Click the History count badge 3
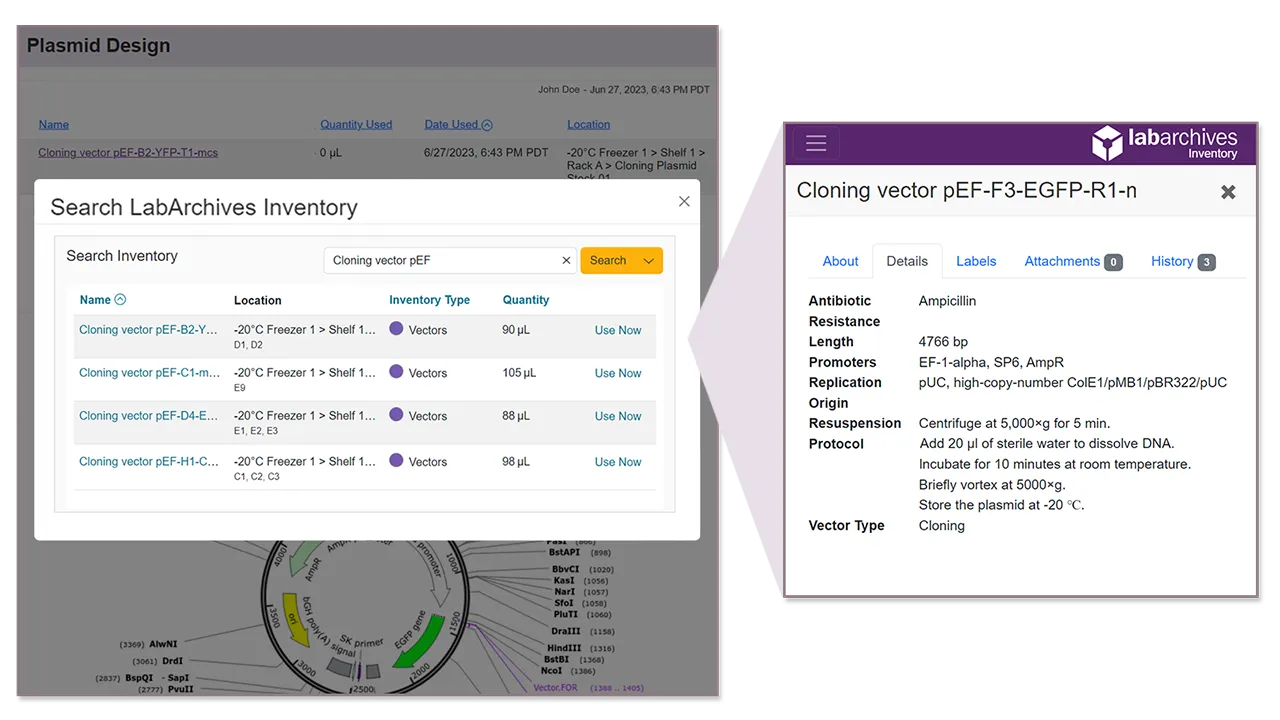The width and height of the screenshot is (1280, 720). (x=1206, y=262)
